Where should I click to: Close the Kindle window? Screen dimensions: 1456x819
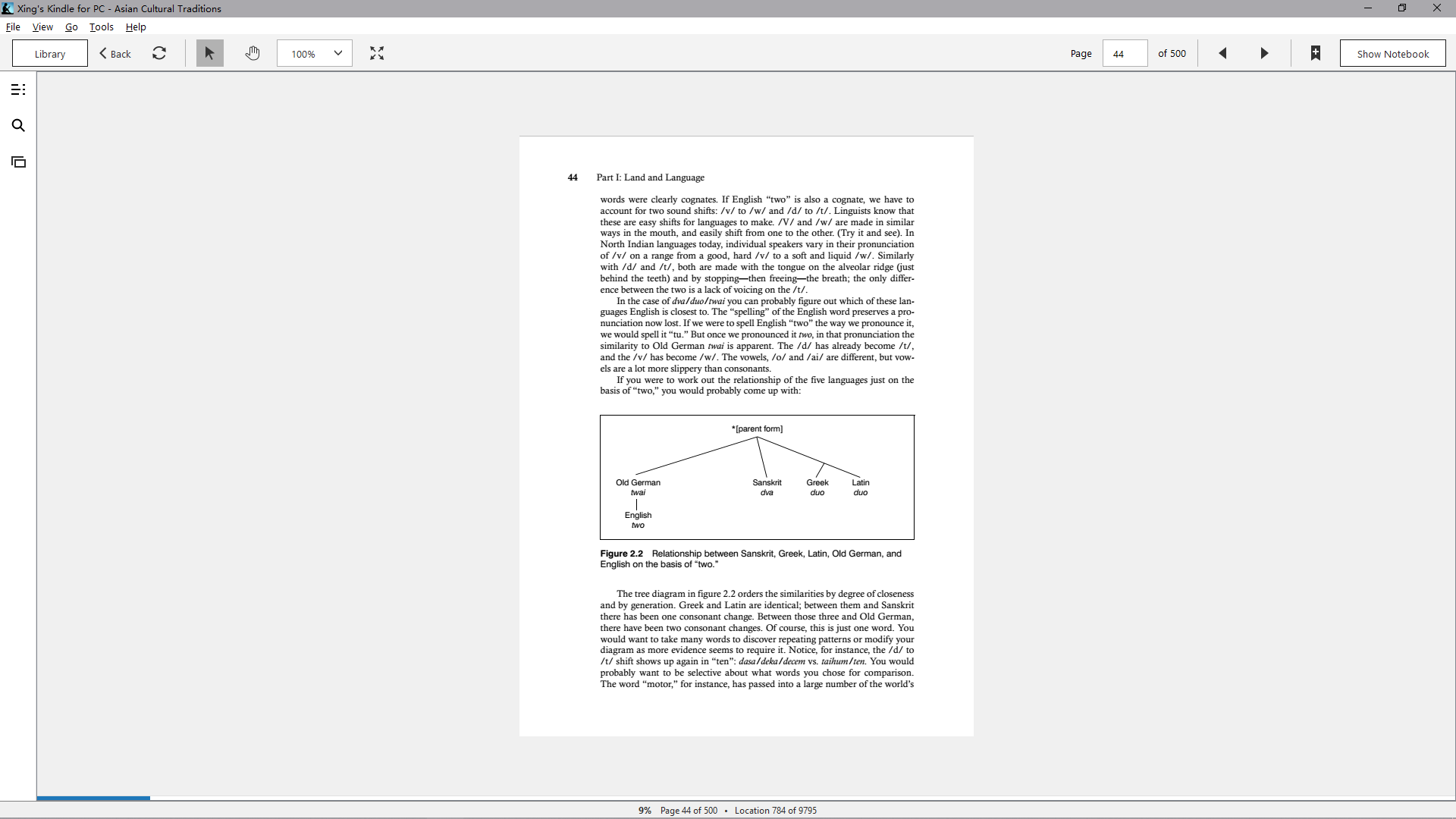click(1437, 8)
